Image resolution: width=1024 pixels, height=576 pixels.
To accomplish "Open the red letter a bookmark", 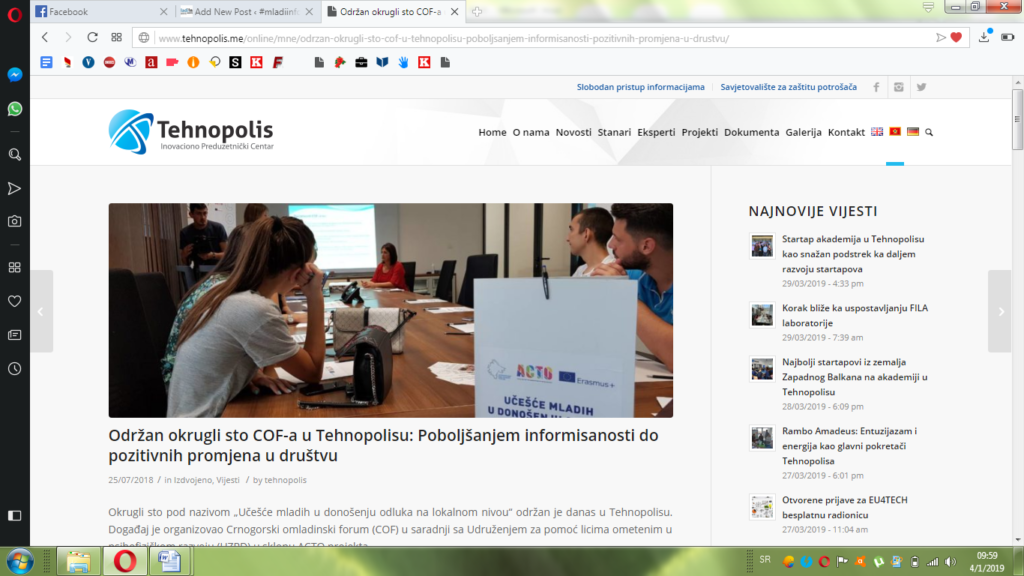I will click(x=151, y=62).
